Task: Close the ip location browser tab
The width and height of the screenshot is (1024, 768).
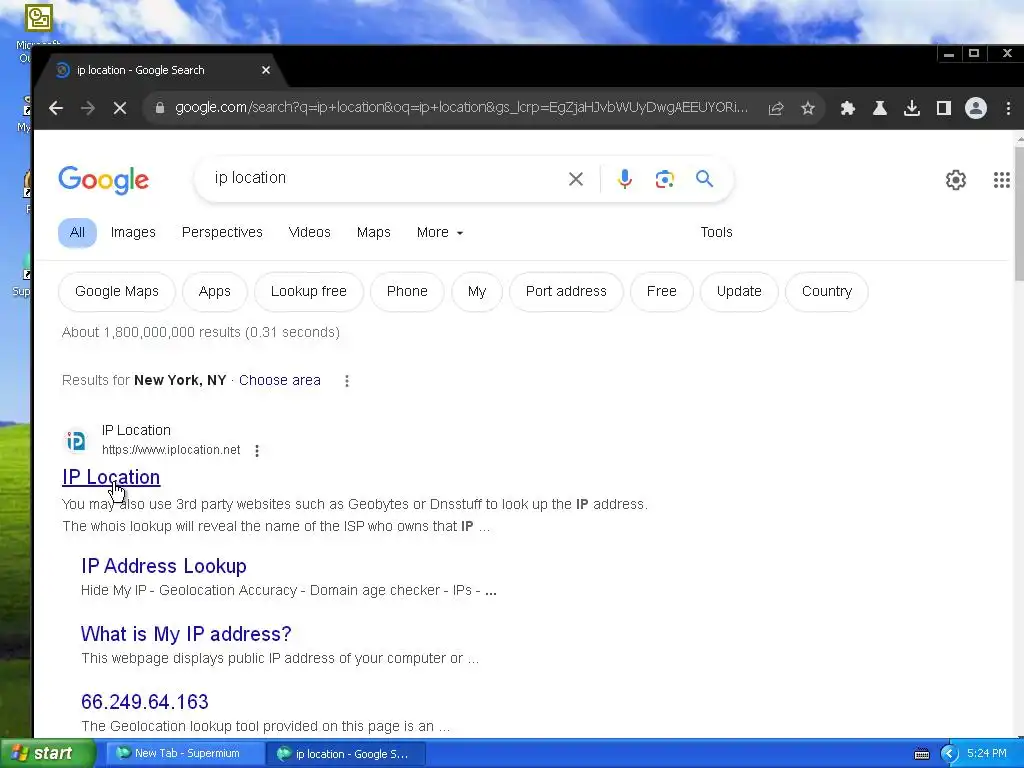Action: coord(266,70)
